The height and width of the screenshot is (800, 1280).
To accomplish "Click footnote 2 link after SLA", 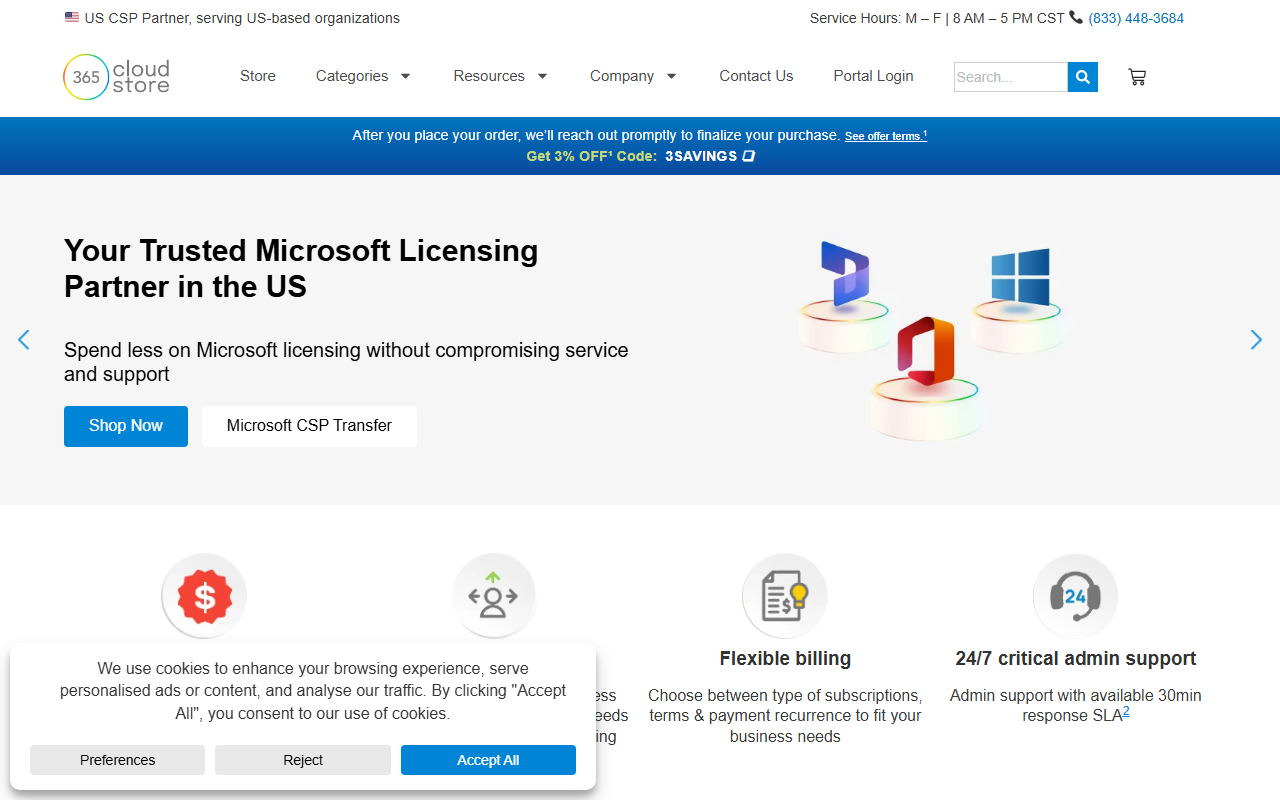I will 1126,712.
